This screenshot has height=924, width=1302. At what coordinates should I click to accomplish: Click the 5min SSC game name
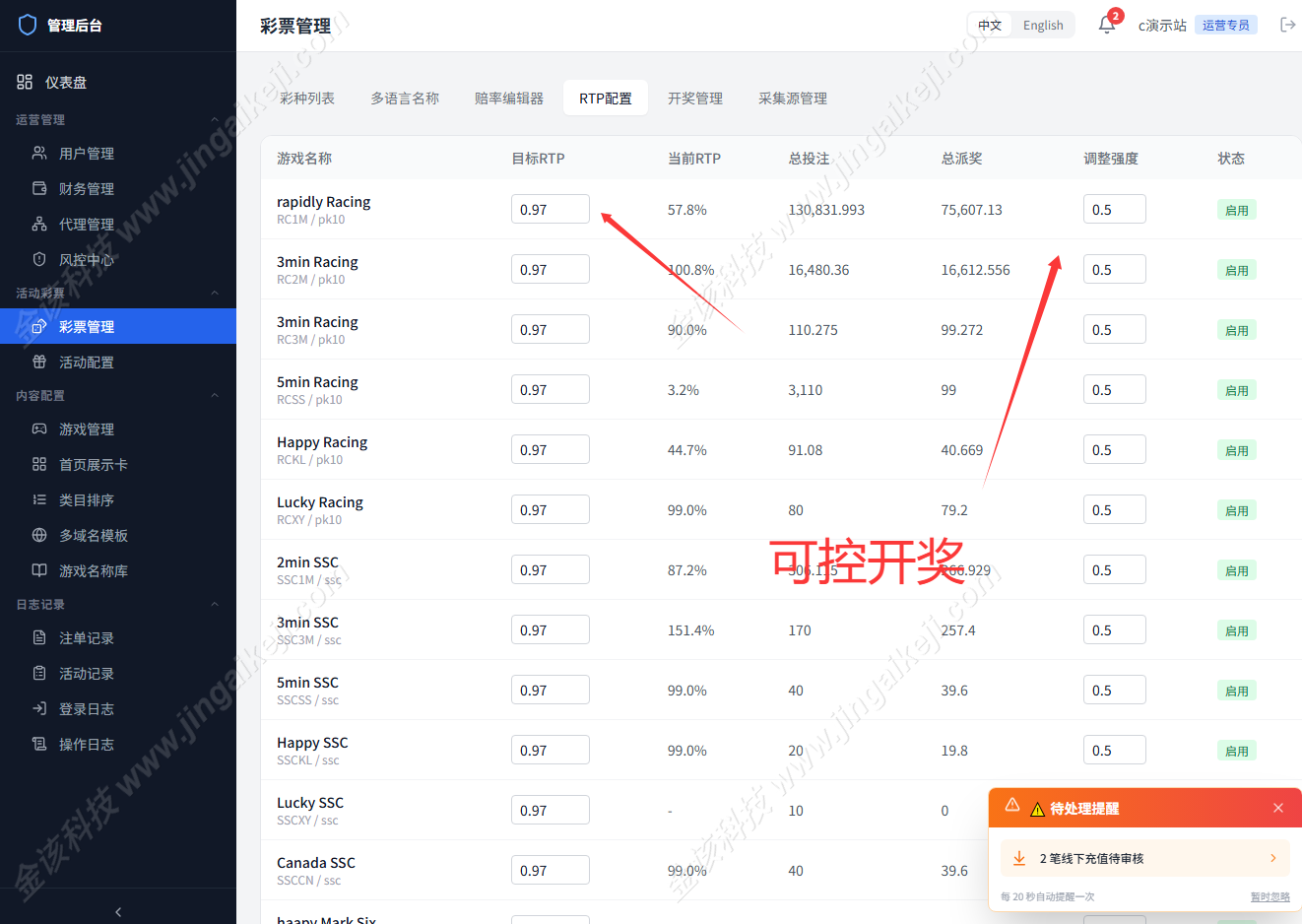[307, 682]
